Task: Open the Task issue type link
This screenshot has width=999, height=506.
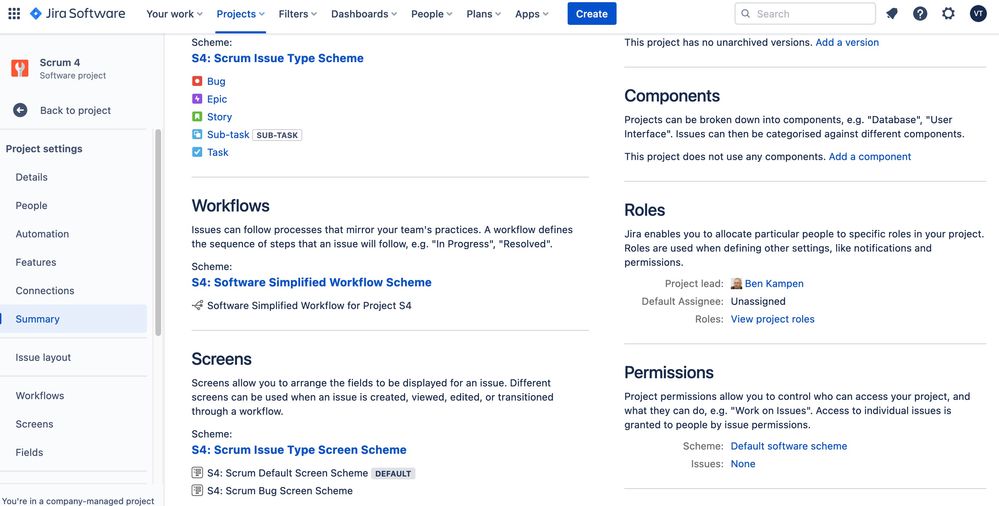Action: point(217,152)
